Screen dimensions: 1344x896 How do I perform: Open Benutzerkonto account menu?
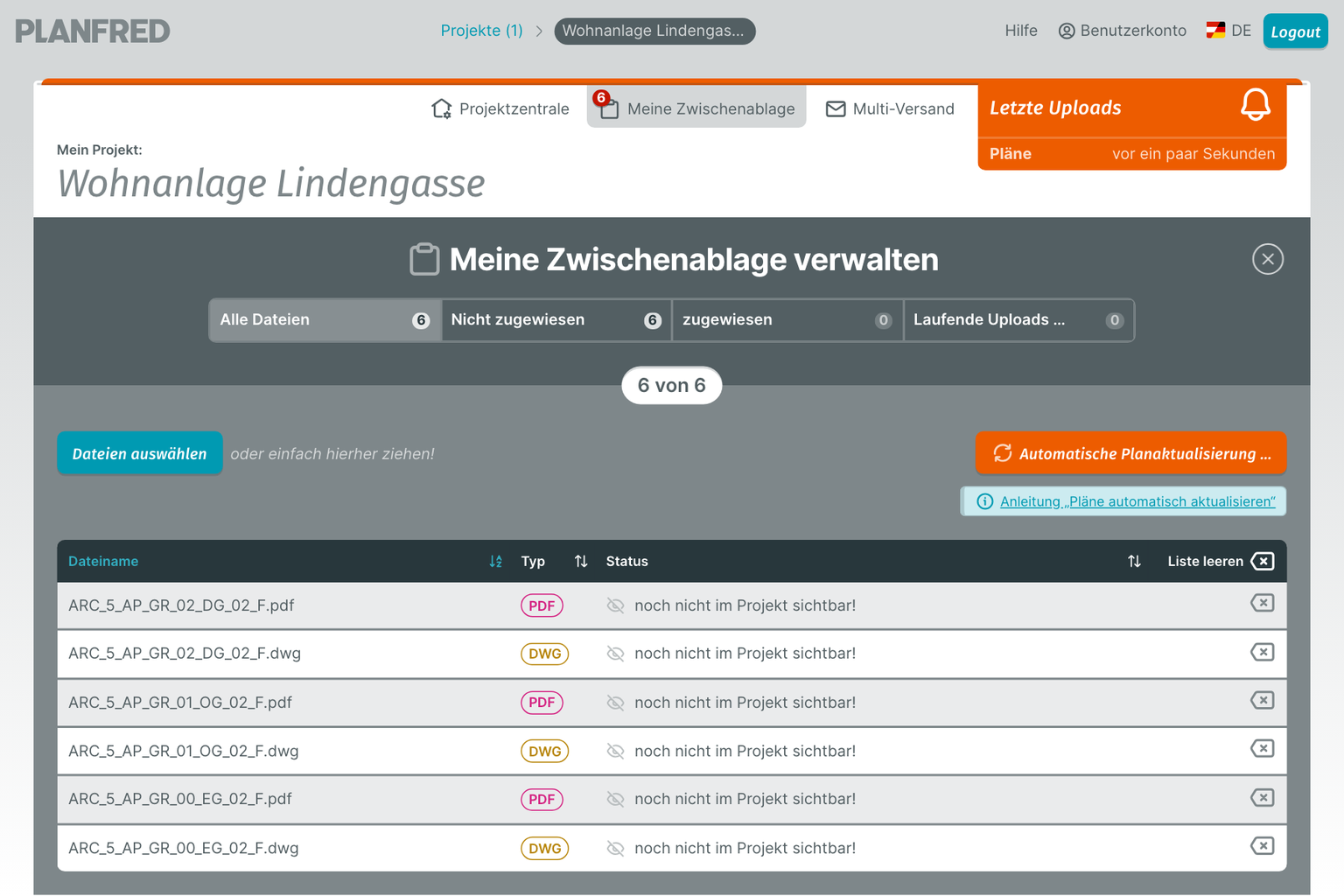pos(1123,31)
